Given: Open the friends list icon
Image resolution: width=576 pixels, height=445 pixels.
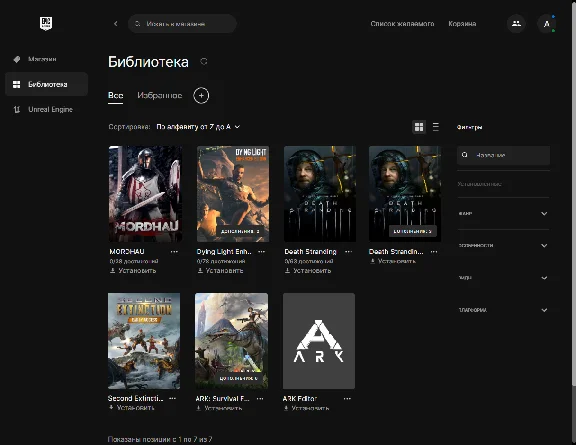Looking at the screenshot, I should click(516, 24).
